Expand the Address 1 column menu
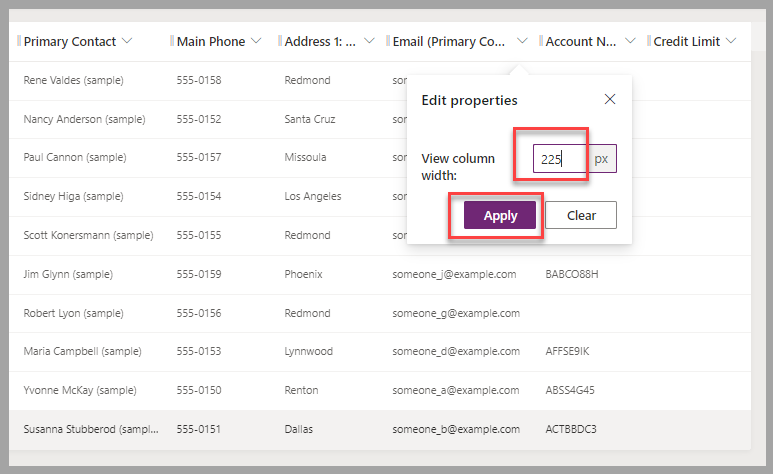Screen dimensions: 773x474 (369, 41)
